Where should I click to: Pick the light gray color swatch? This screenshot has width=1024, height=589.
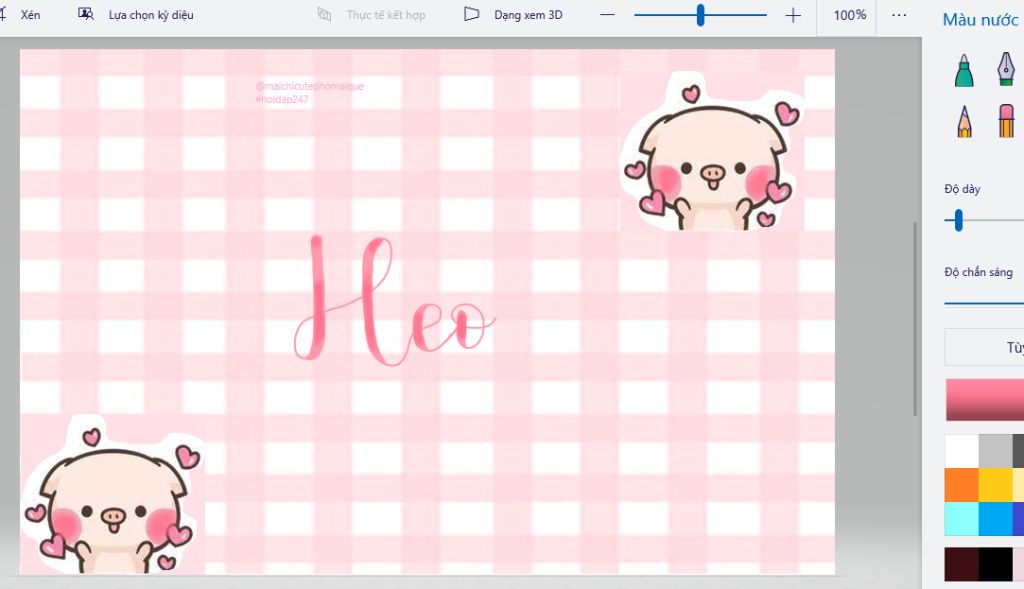(995, 451)
